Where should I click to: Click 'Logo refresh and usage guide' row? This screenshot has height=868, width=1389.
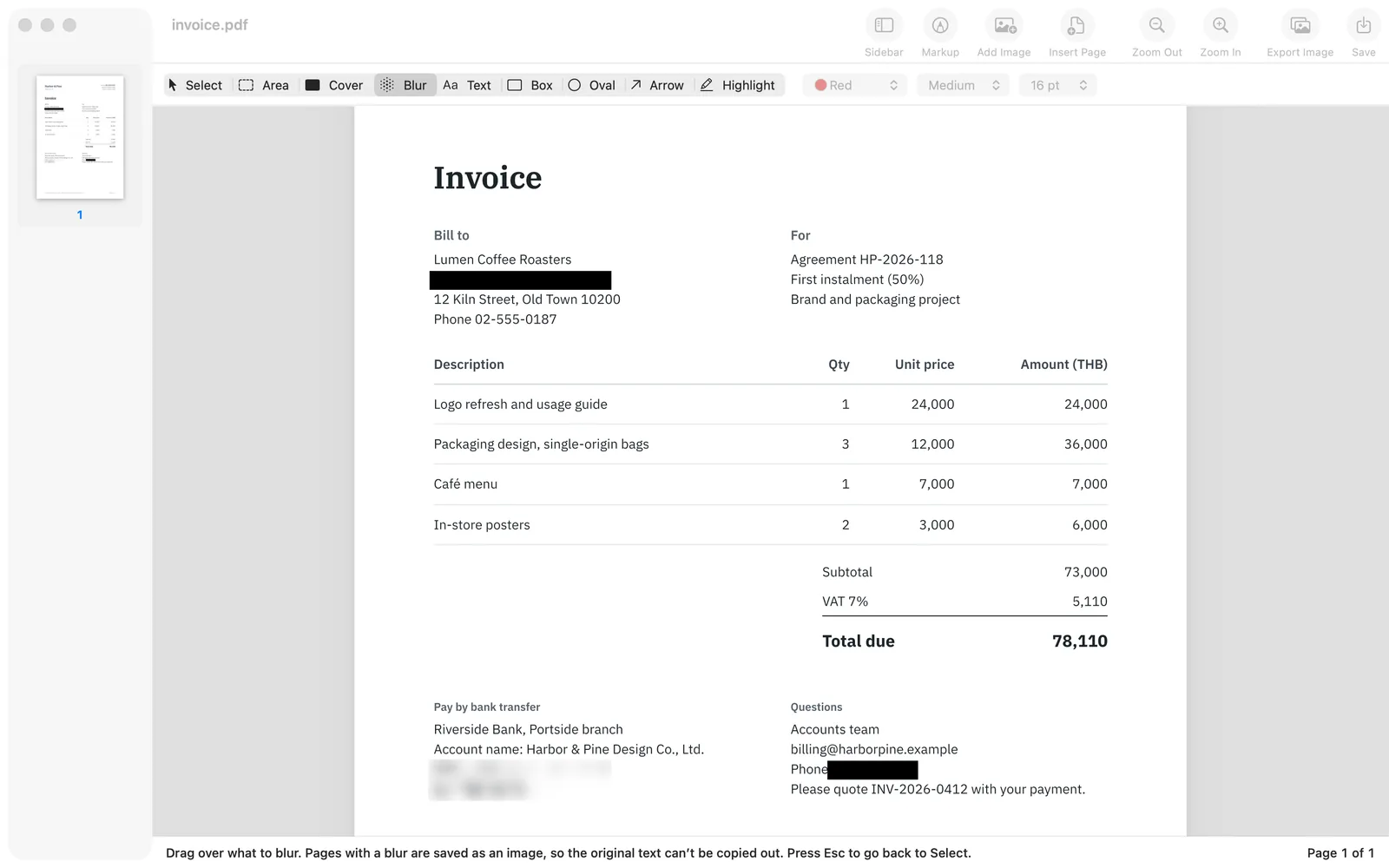coord(770,404)
